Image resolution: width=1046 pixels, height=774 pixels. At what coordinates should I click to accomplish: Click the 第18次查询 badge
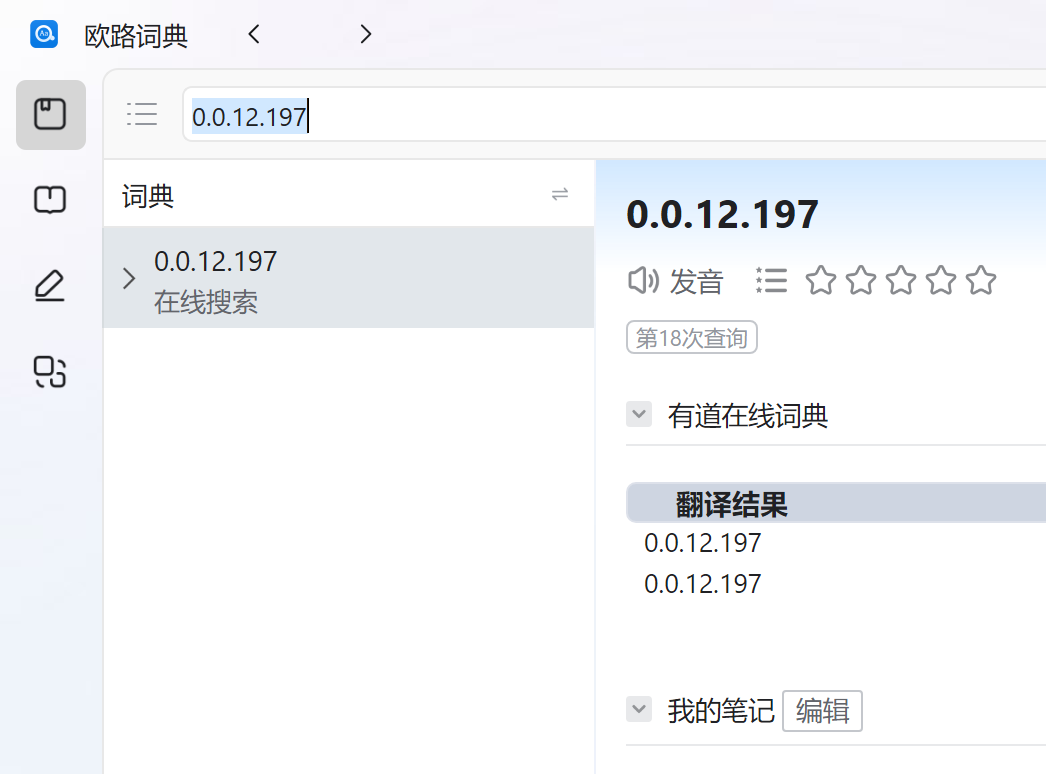[692, 338]
